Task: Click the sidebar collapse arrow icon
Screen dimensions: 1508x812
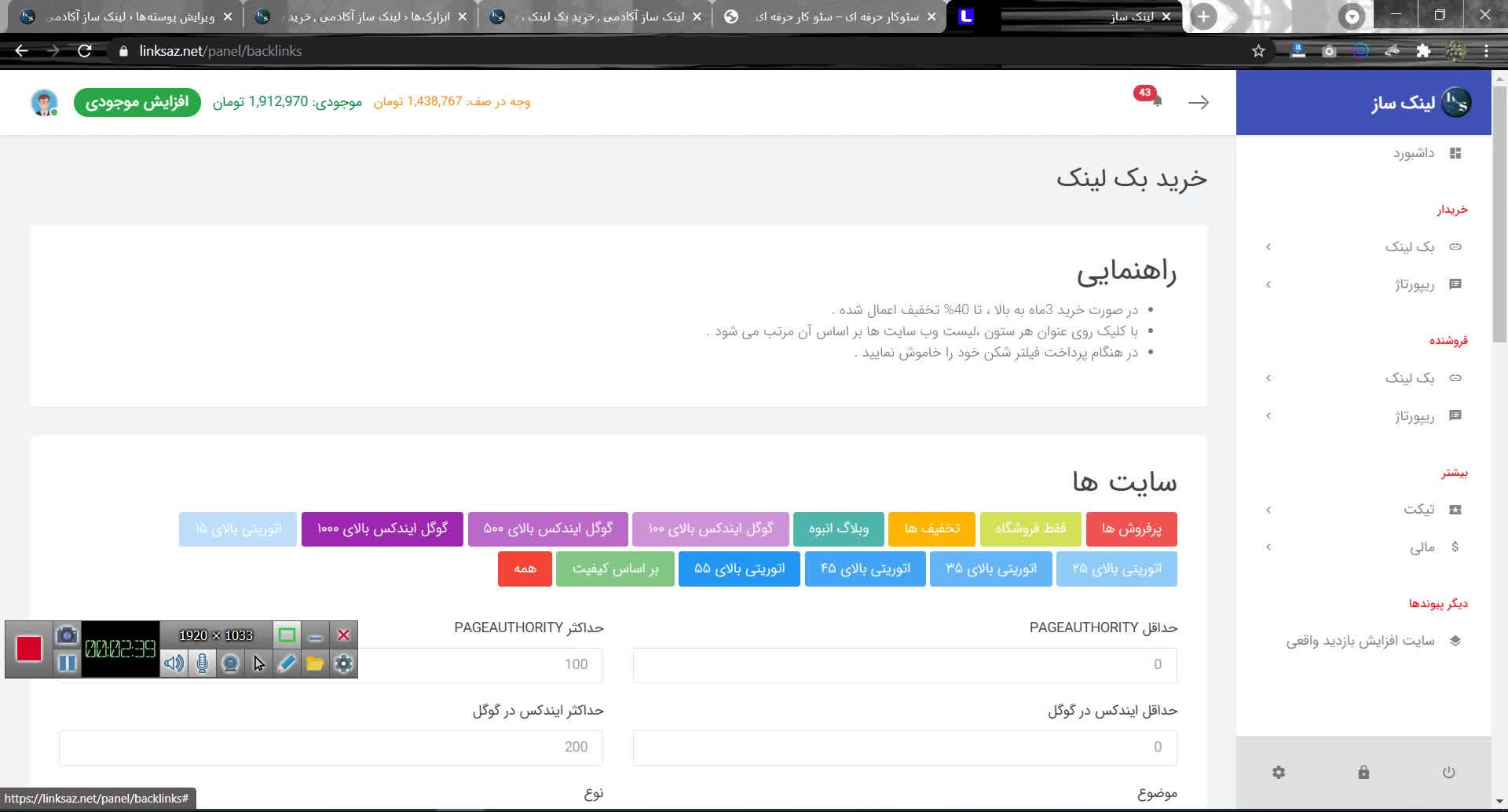Action: 1198,102
